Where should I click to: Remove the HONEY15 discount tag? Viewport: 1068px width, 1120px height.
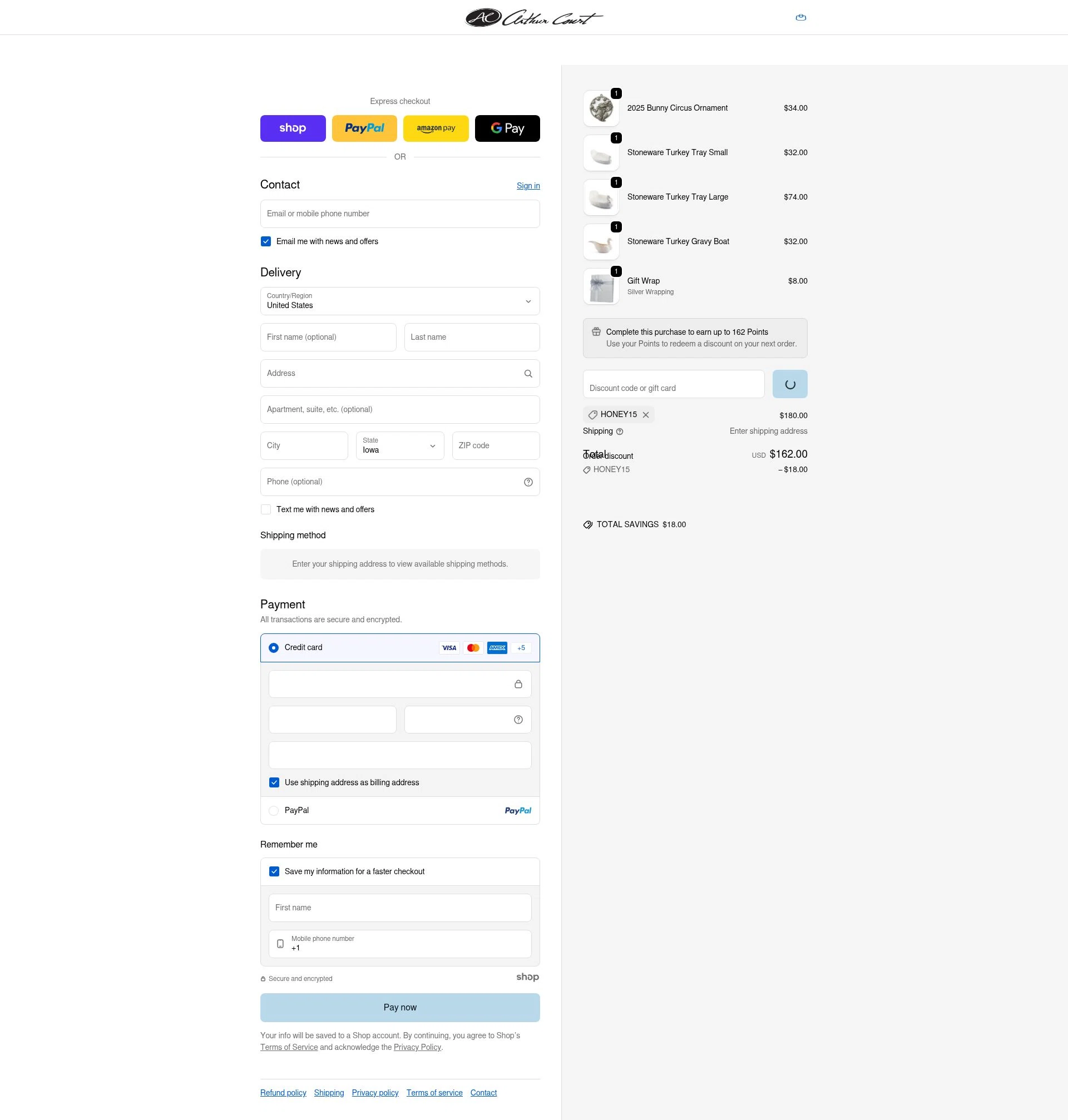[646, 415]
